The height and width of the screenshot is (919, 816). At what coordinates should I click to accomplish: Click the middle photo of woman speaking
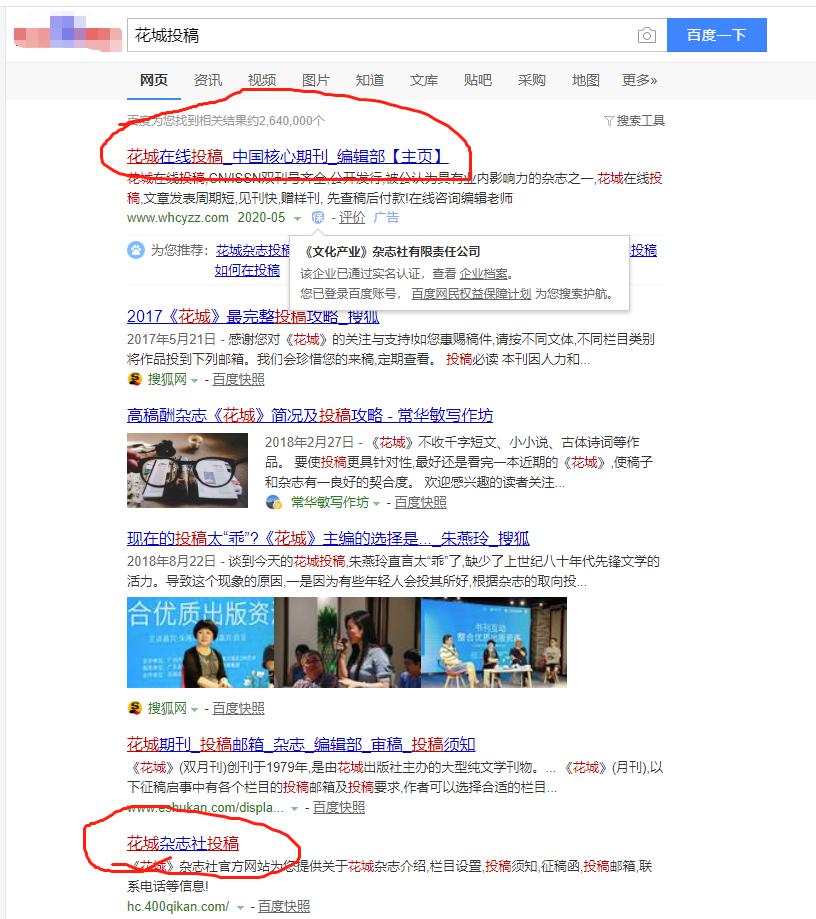pos(347,642)
